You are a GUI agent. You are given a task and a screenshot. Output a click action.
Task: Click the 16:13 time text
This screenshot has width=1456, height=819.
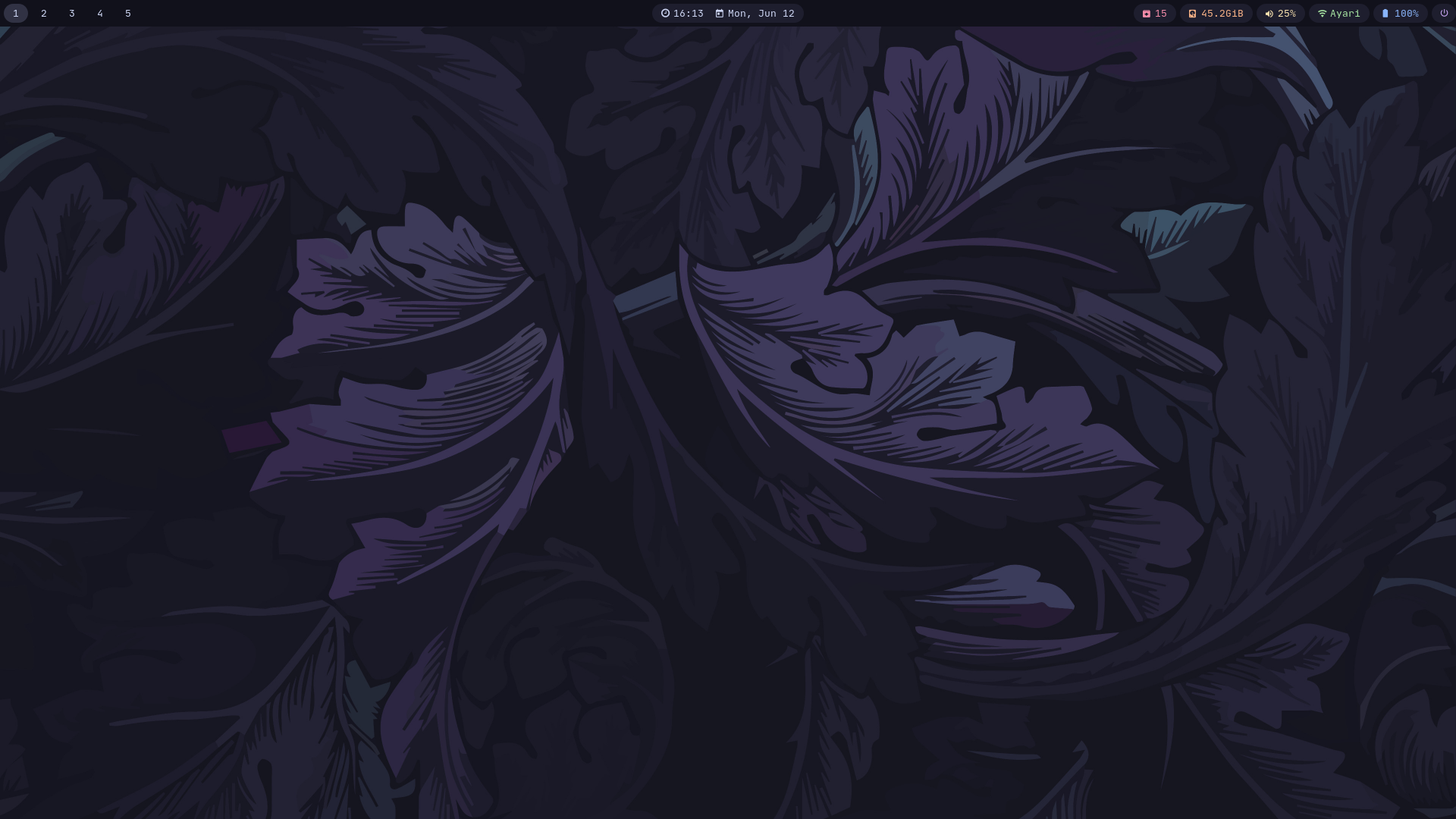688,14
